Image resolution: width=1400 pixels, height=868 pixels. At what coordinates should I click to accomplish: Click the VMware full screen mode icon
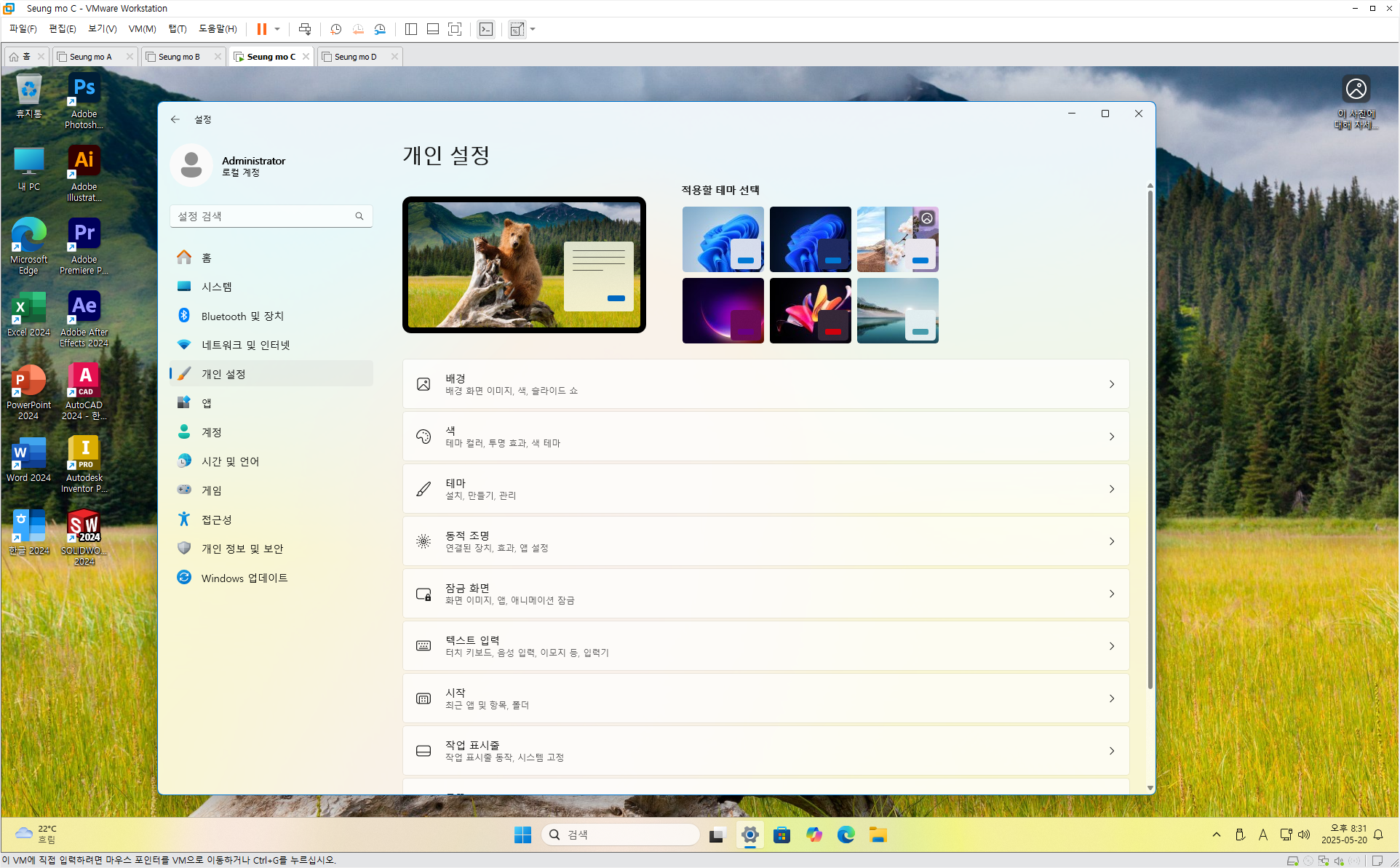[455, 29]
